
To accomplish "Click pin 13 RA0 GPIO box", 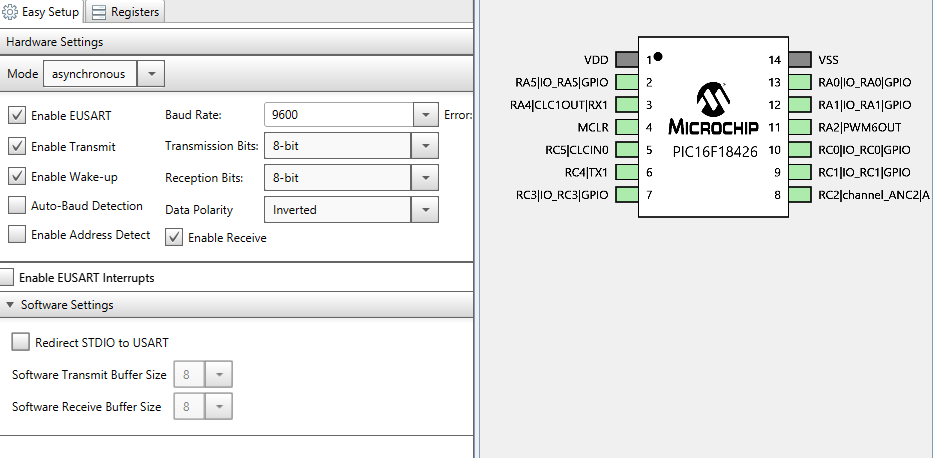I will tap(800, 82).
